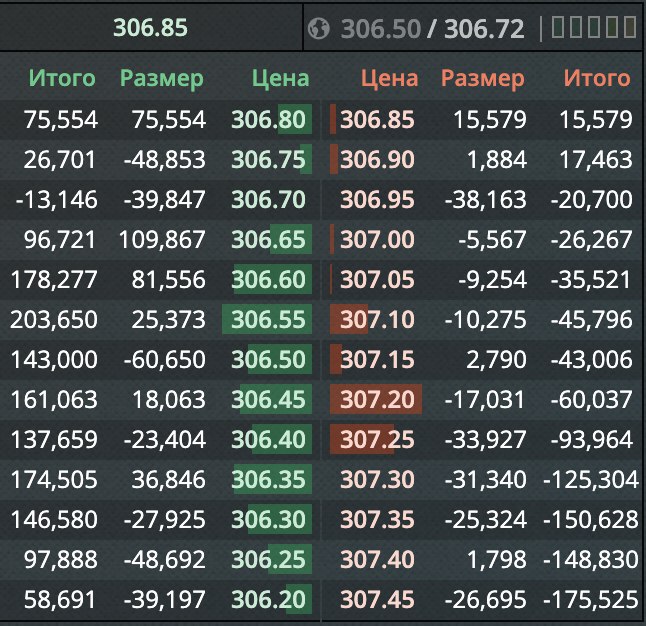Image resolution: width=646 pixels, height=626 pixels.
Task: Click ask size 2,790
Action: click(x=496, y=360)
